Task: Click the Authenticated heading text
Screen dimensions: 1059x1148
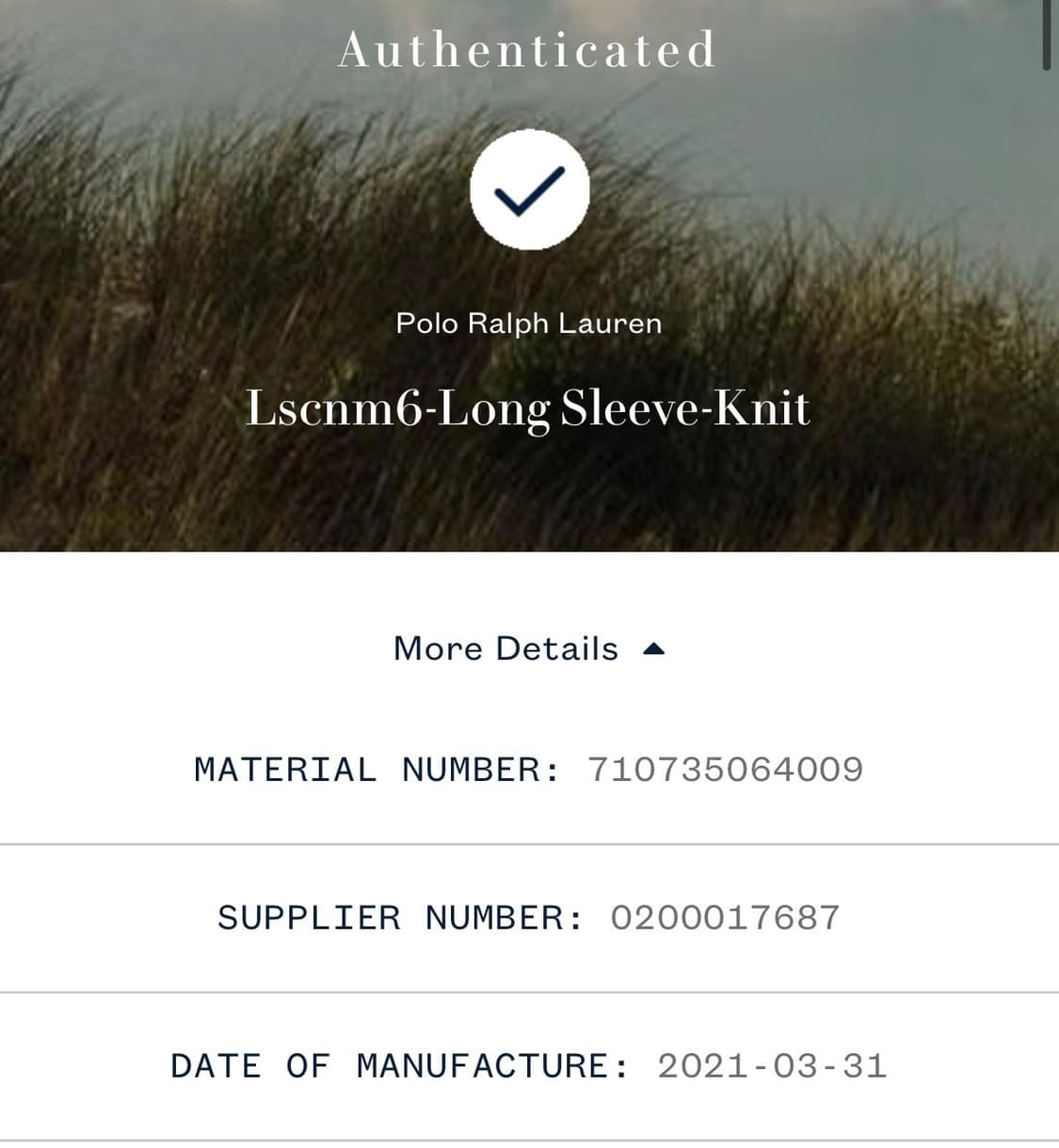Action: click(x=527, y=50)
